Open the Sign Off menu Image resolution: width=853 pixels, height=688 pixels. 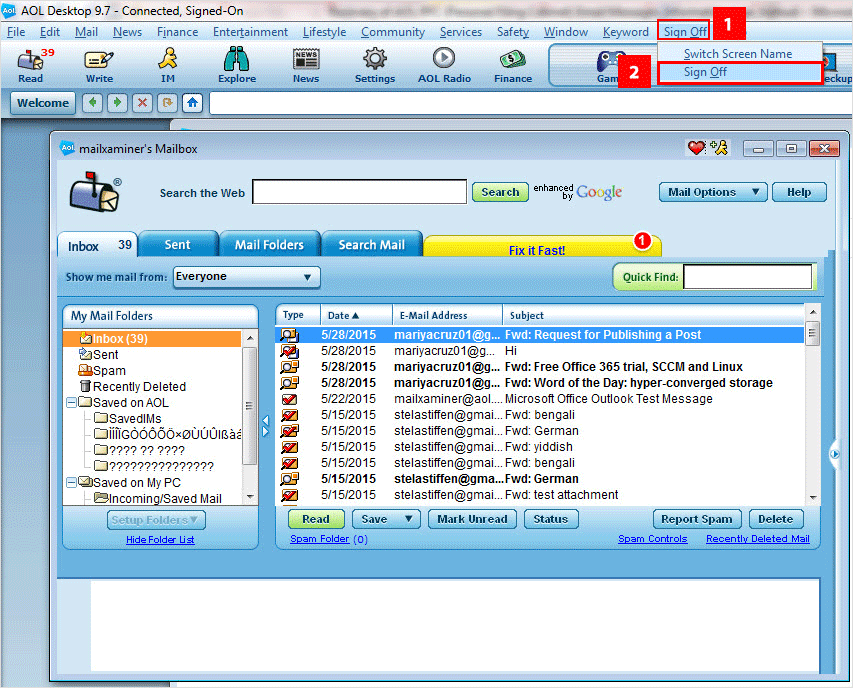[684, 32]
